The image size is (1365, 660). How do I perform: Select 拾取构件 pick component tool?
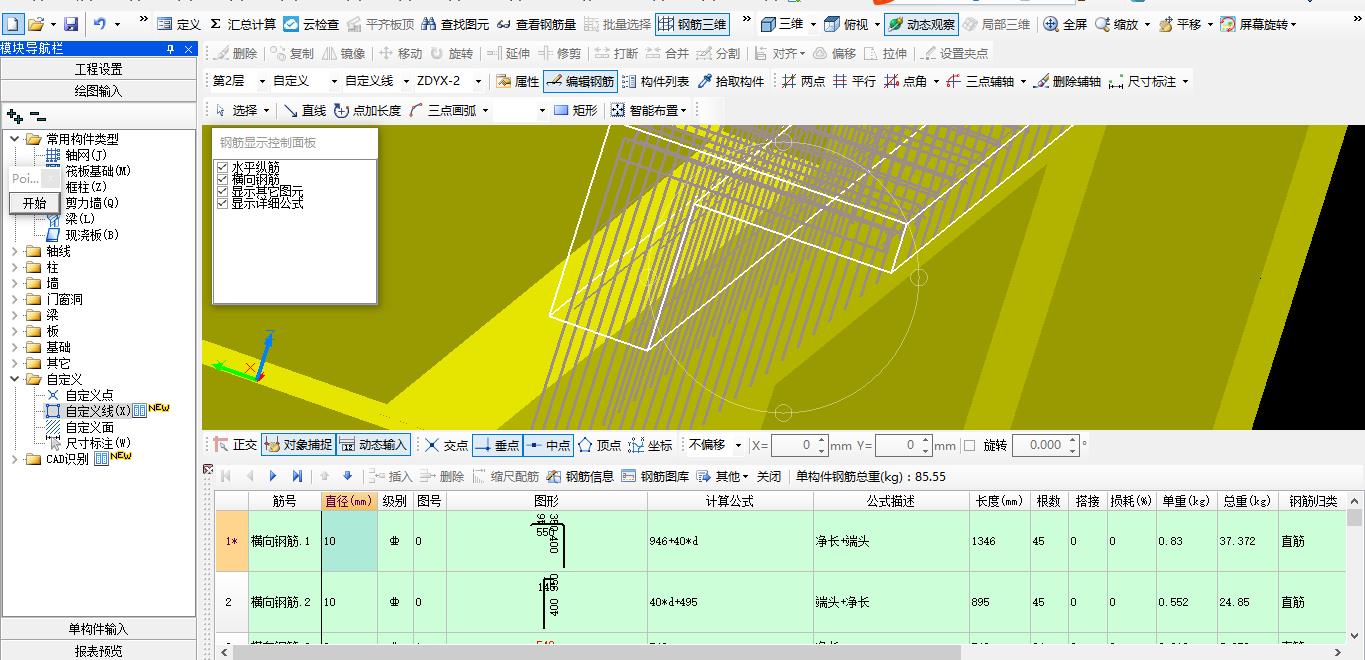(731, 82)
